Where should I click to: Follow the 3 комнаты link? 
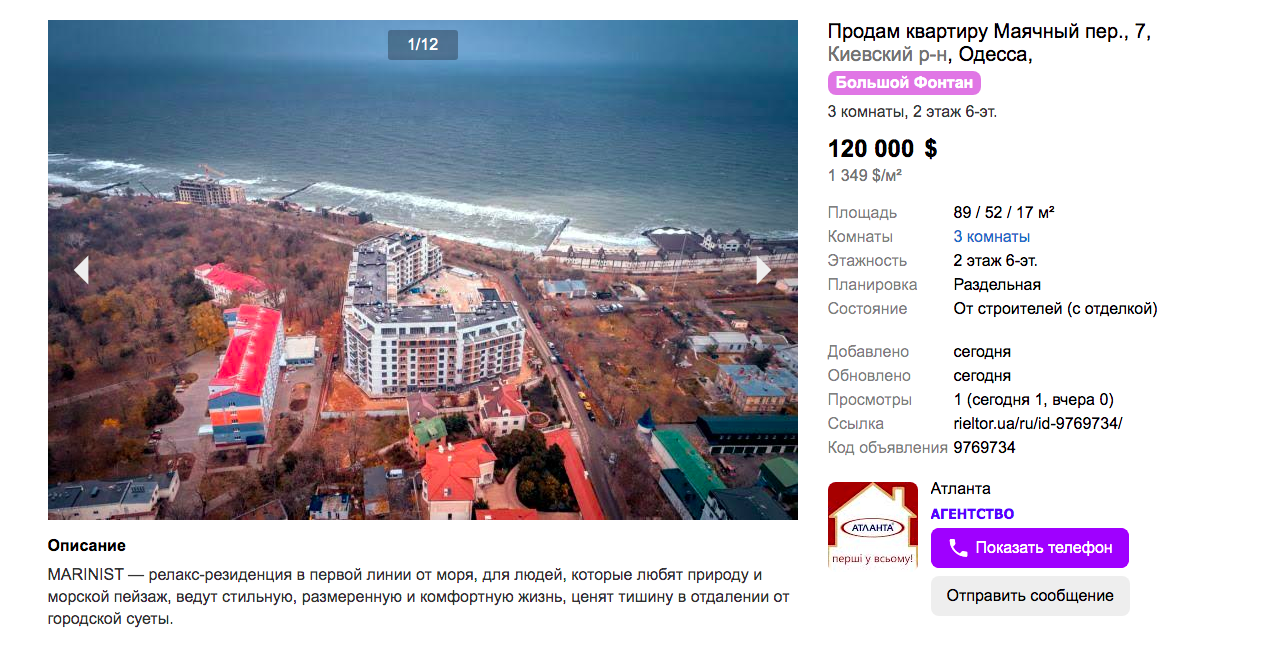[x=992, y=237]
